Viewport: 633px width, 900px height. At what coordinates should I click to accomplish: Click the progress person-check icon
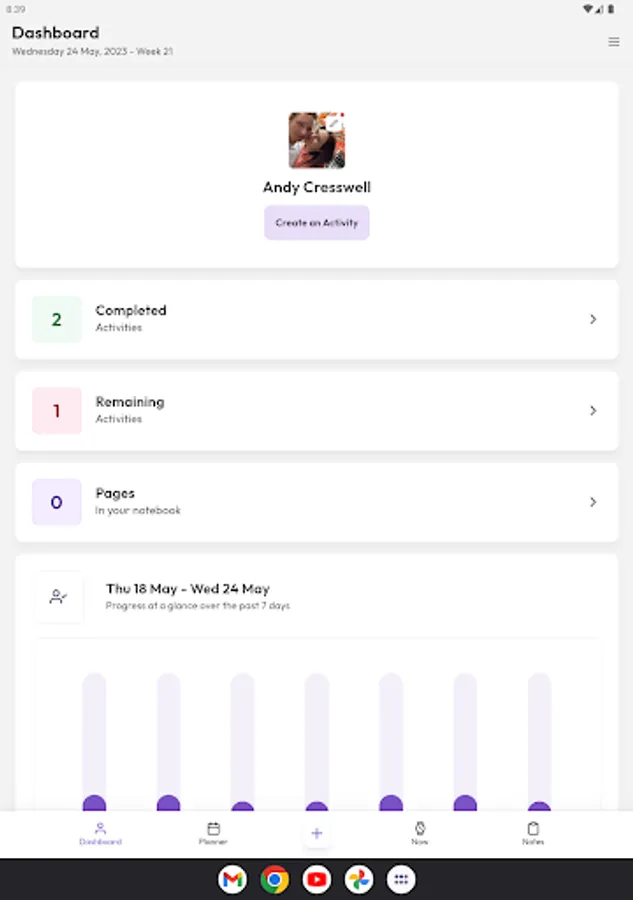coord(59,597)
